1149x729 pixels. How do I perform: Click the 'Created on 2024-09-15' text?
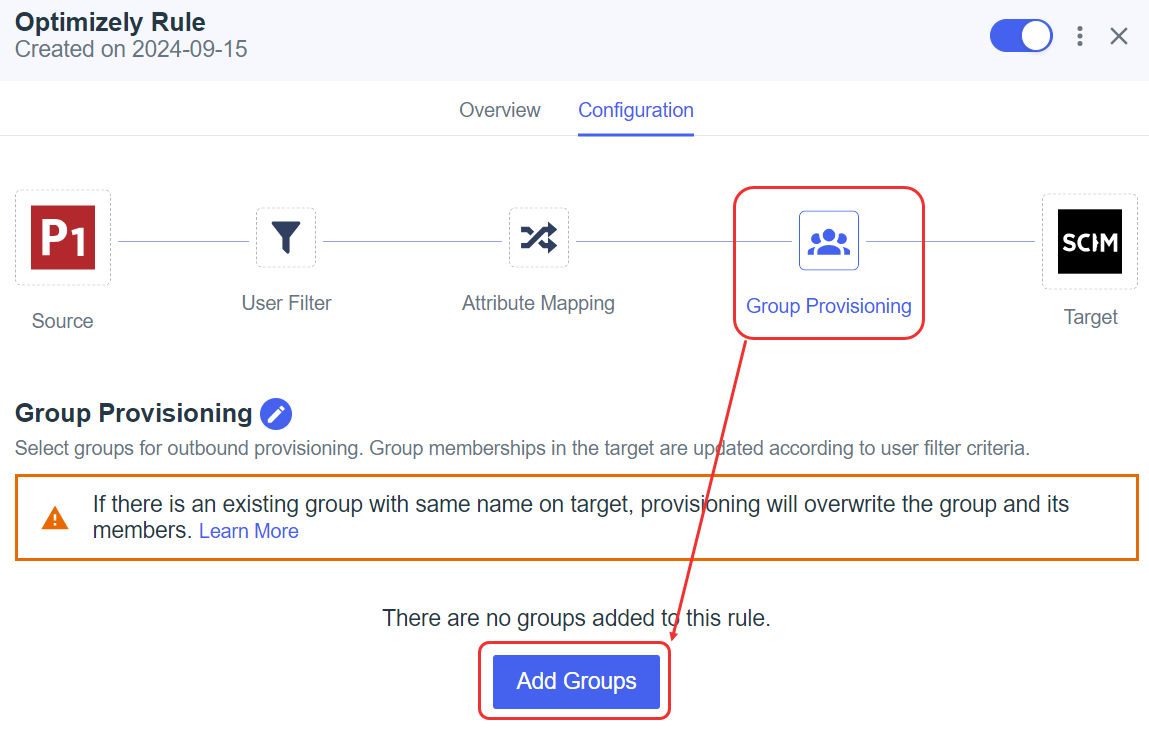click(x=131, y=49)
